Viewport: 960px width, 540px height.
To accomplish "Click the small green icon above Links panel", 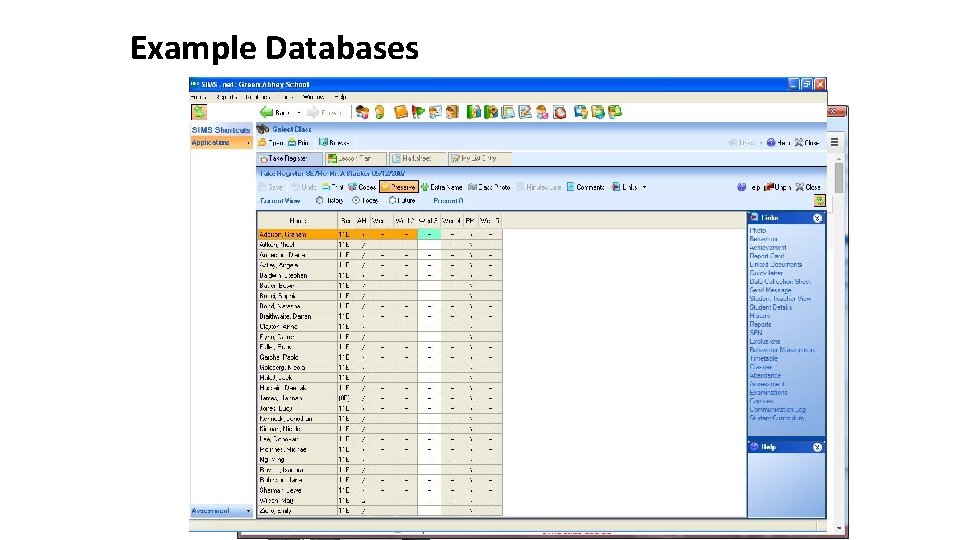I will pyautogui.click(x=819, y=201).
